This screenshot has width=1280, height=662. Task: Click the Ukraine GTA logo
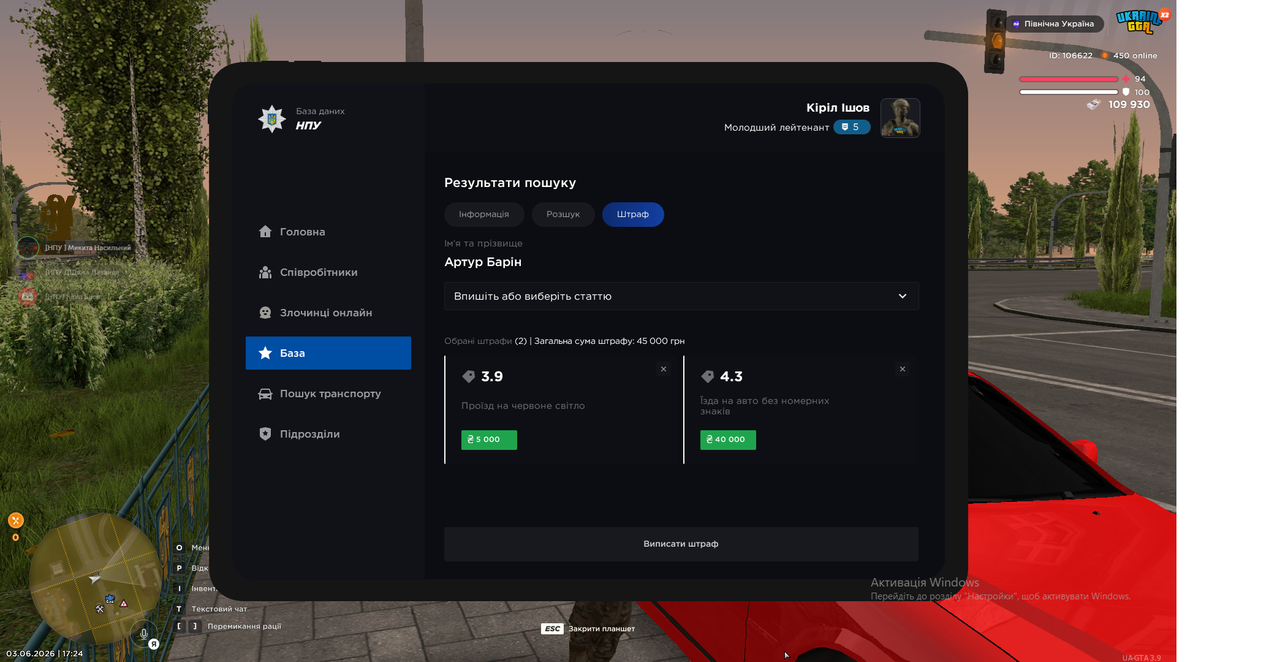pos(1139,22)
